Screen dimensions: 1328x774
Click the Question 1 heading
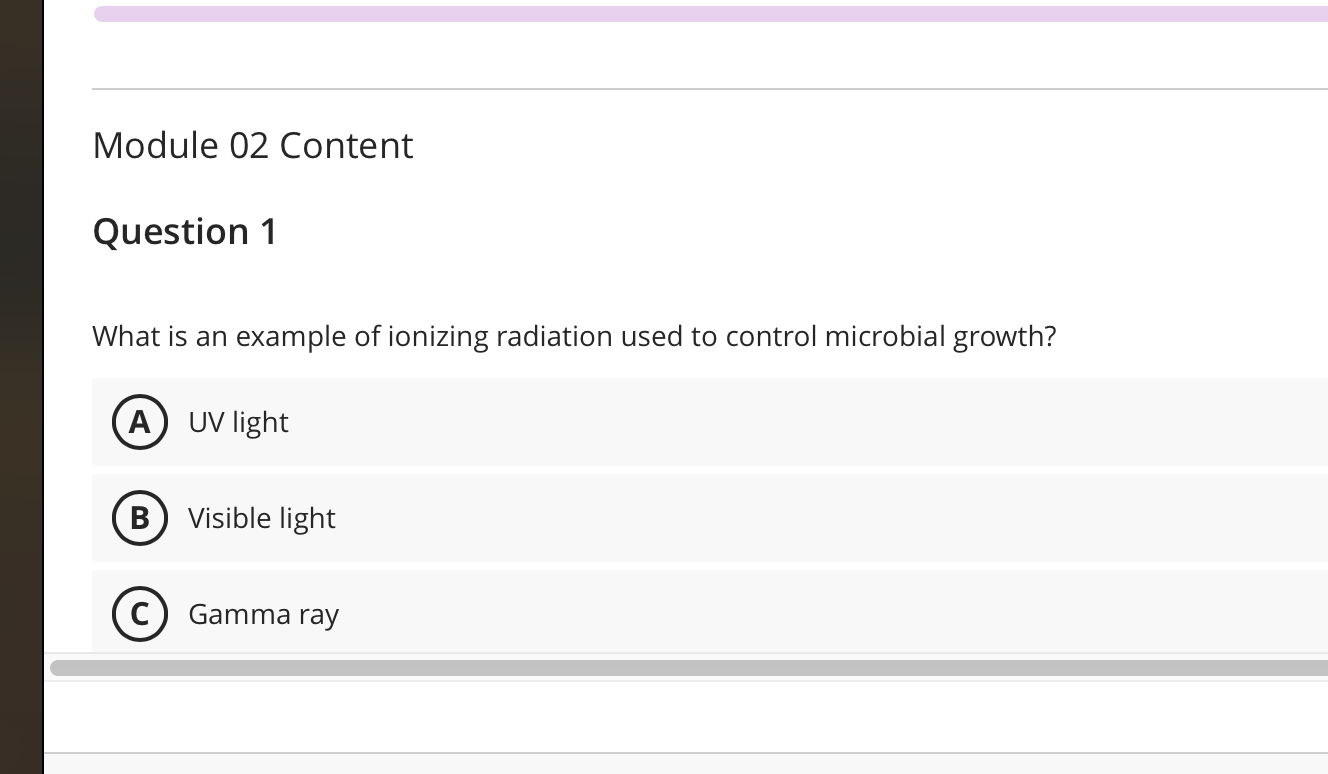(184, 231)
